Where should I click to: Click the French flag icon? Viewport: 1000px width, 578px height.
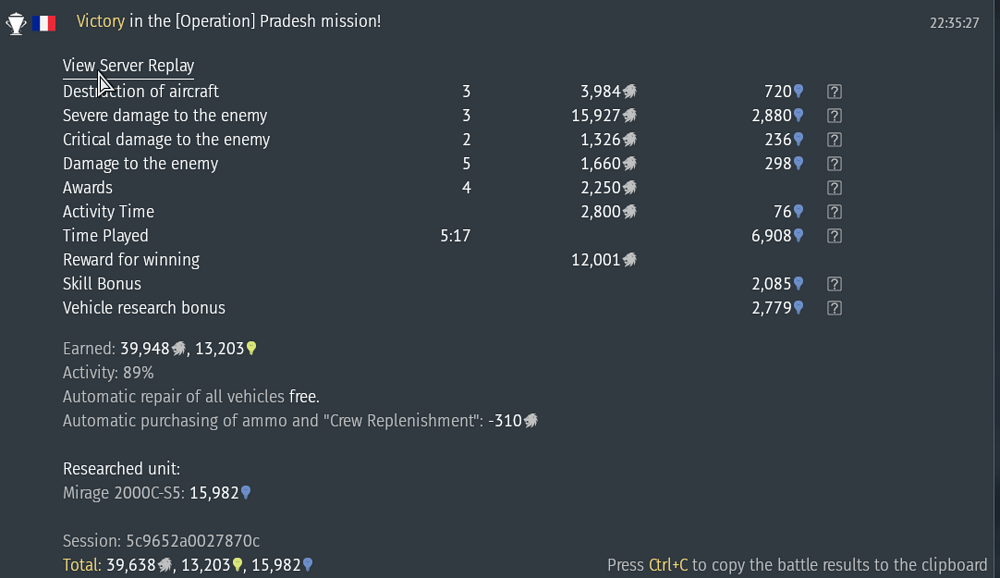(44, 23)
